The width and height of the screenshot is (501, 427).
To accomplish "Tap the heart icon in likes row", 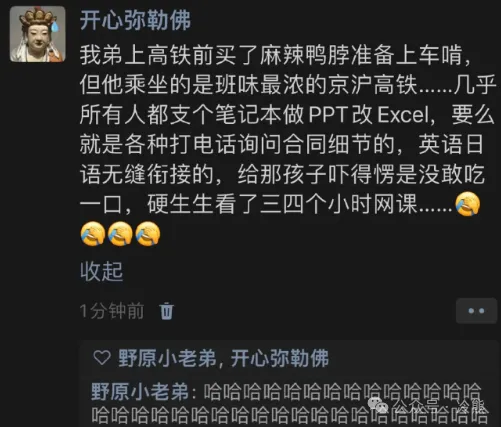I will coord(102,358).
